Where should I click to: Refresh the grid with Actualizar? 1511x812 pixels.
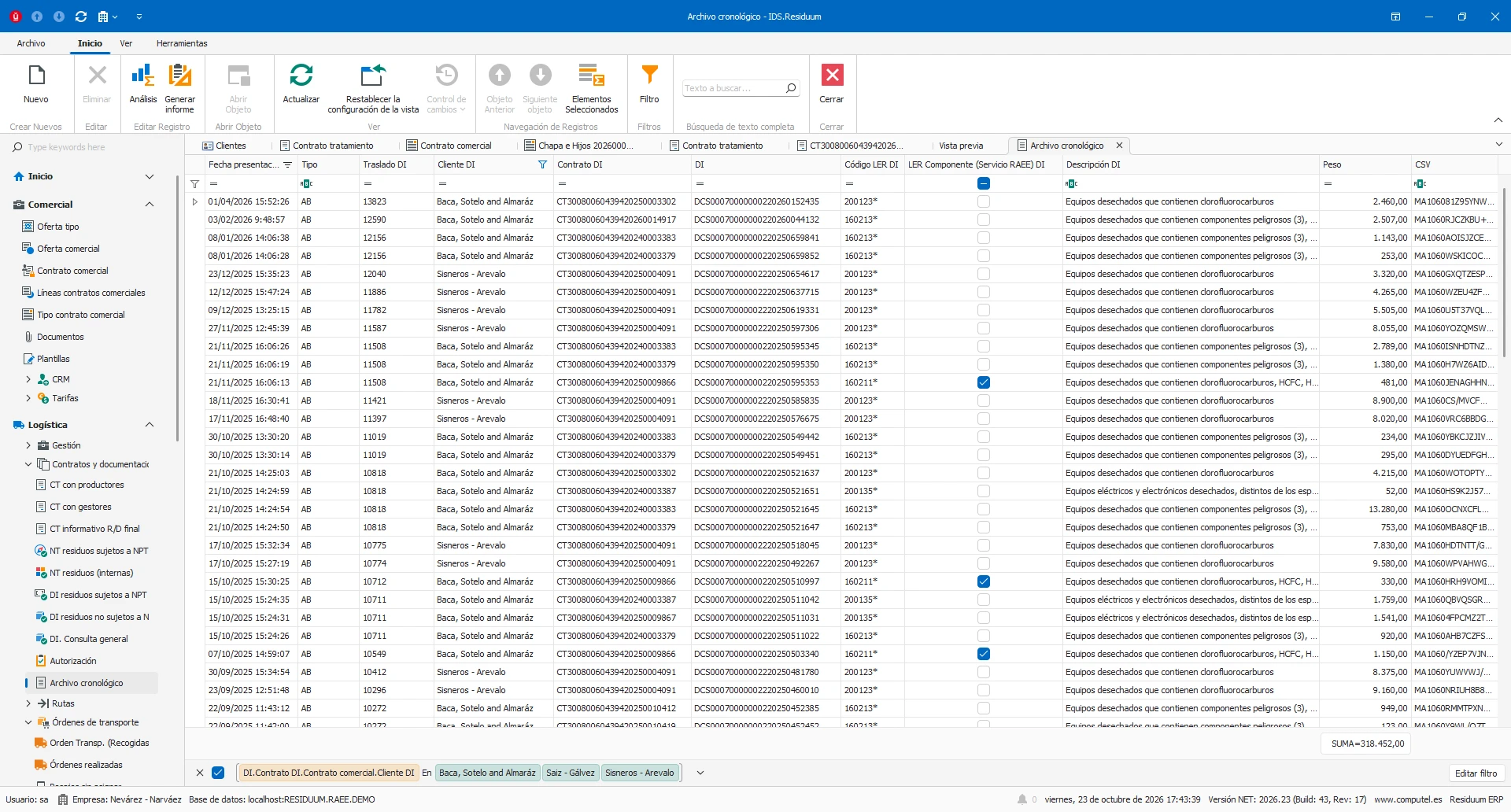click(x=301, y=76)
